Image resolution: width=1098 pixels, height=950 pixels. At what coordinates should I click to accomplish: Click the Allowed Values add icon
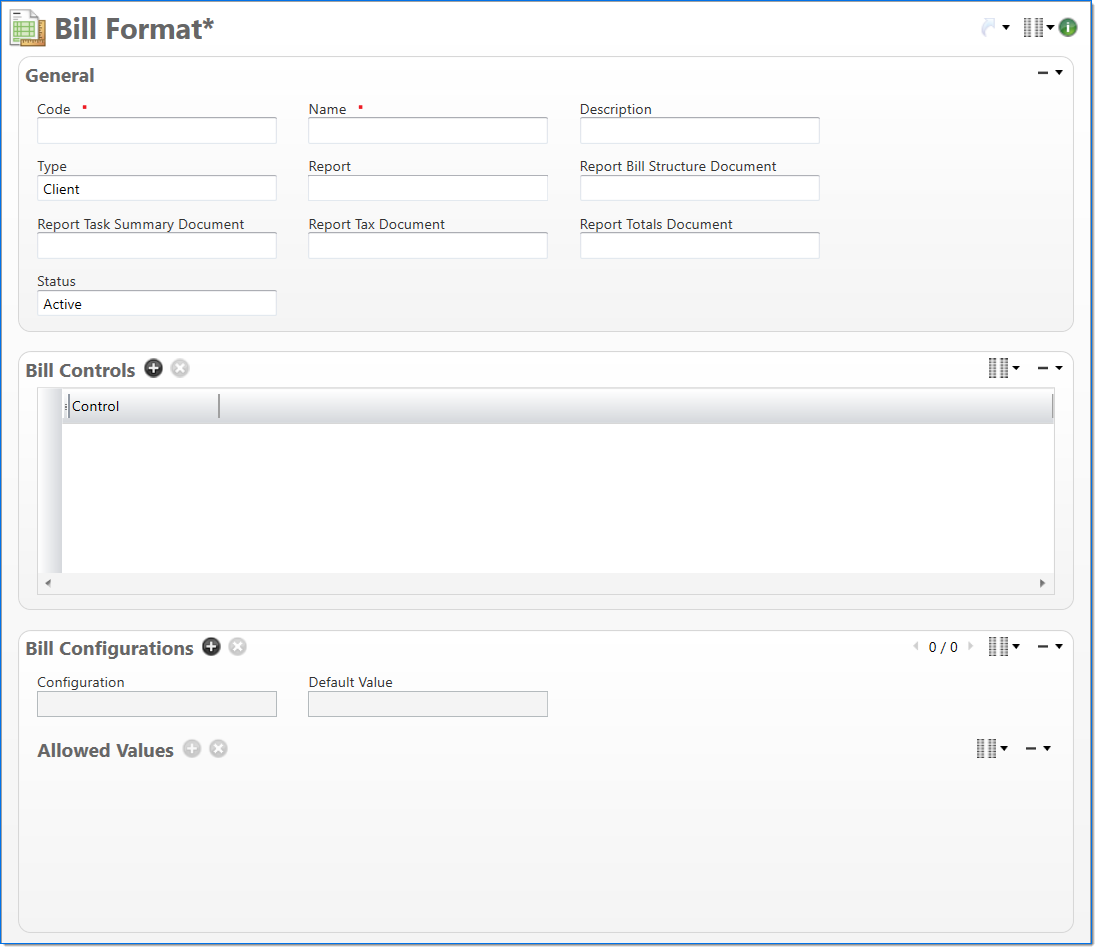pyautogui.click(x=192, y=749)
